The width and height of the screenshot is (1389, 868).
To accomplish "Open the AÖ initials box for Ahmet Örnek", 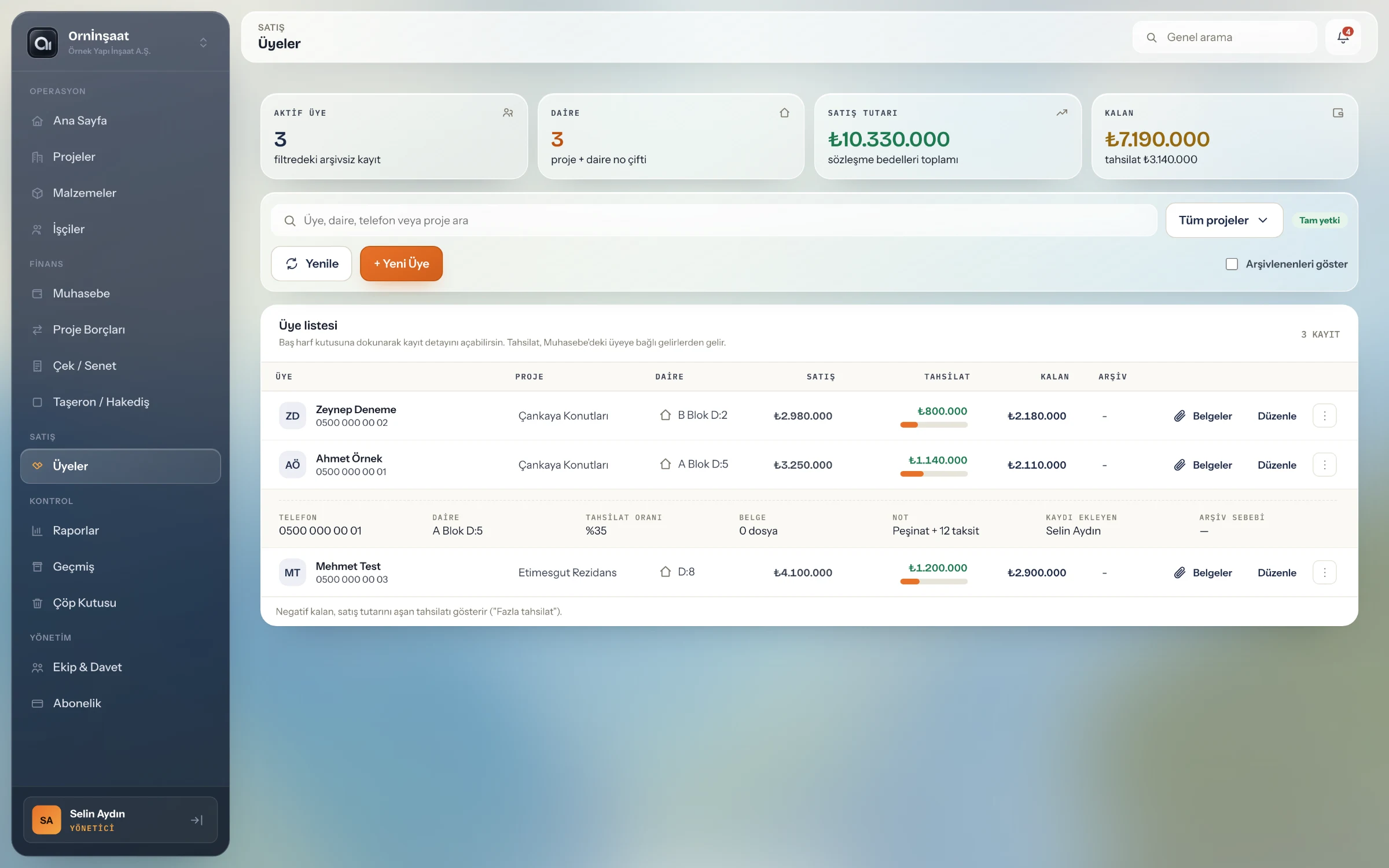I will (292, 465).
